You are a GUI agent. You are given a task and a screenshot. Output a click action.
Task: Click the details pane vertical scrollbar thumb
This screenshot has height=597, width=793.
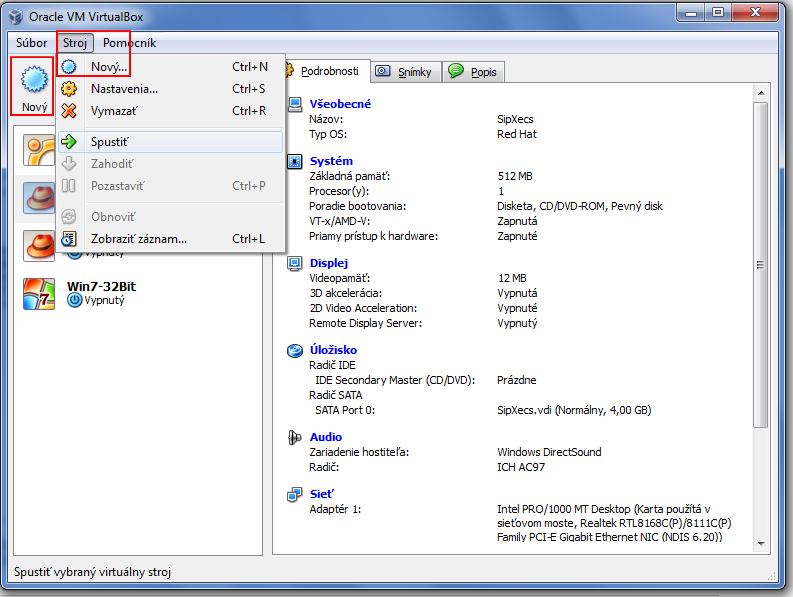760,265
